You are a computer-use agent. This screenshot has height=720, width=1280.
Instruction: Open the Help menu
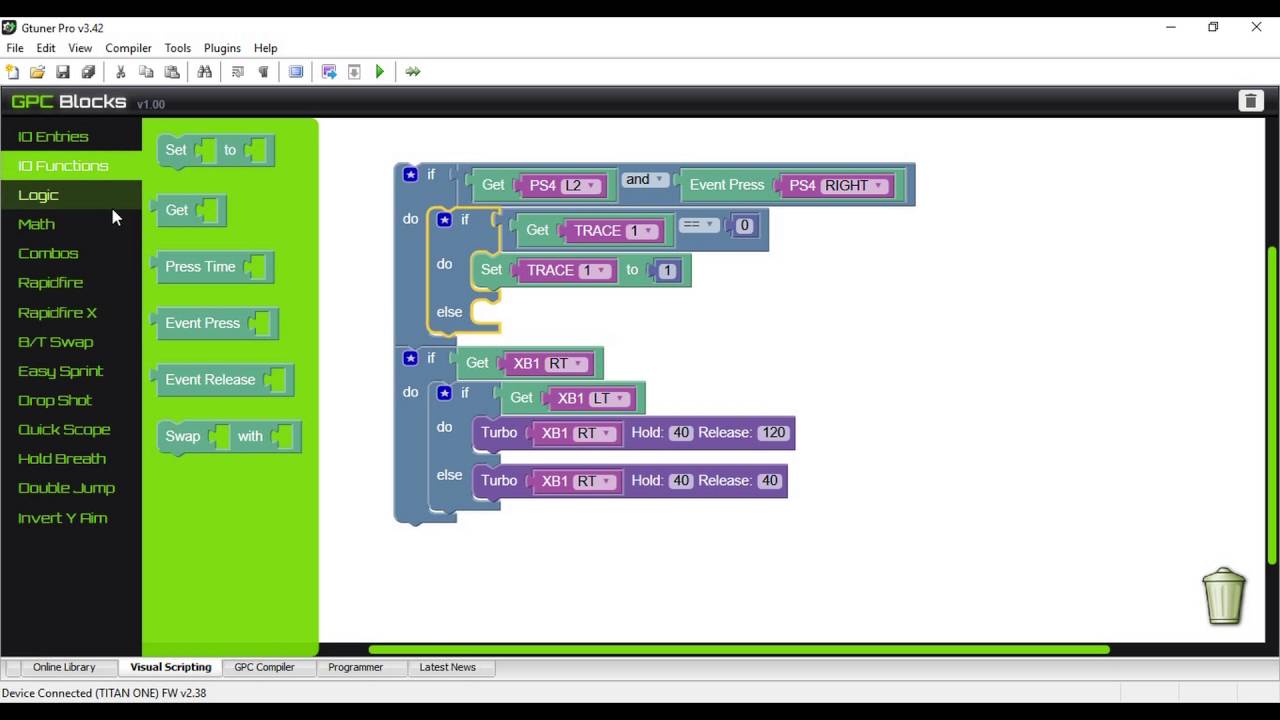pos(265,48)
